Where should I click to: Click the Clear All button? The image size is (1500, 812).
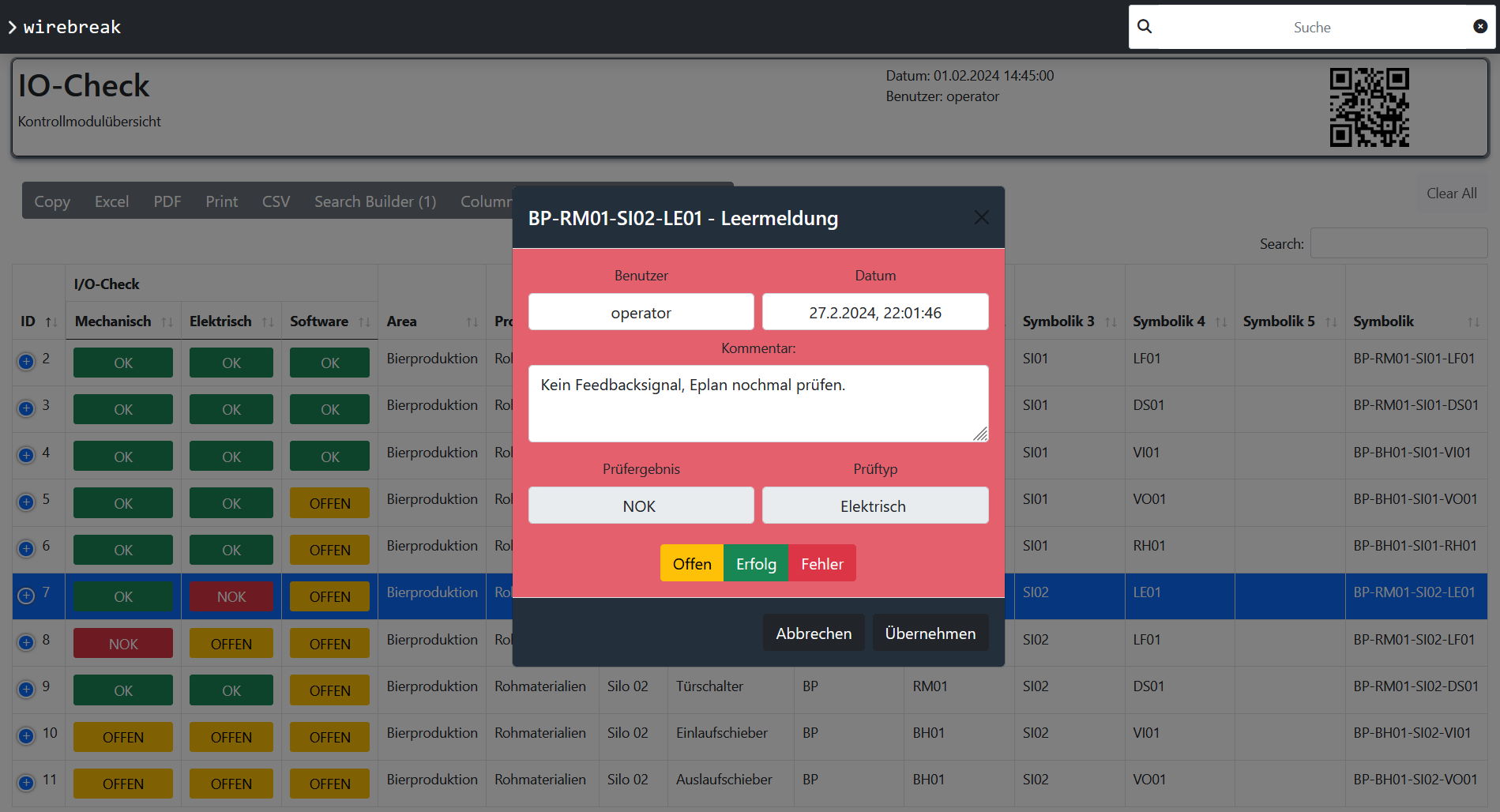coord(1451,194)
